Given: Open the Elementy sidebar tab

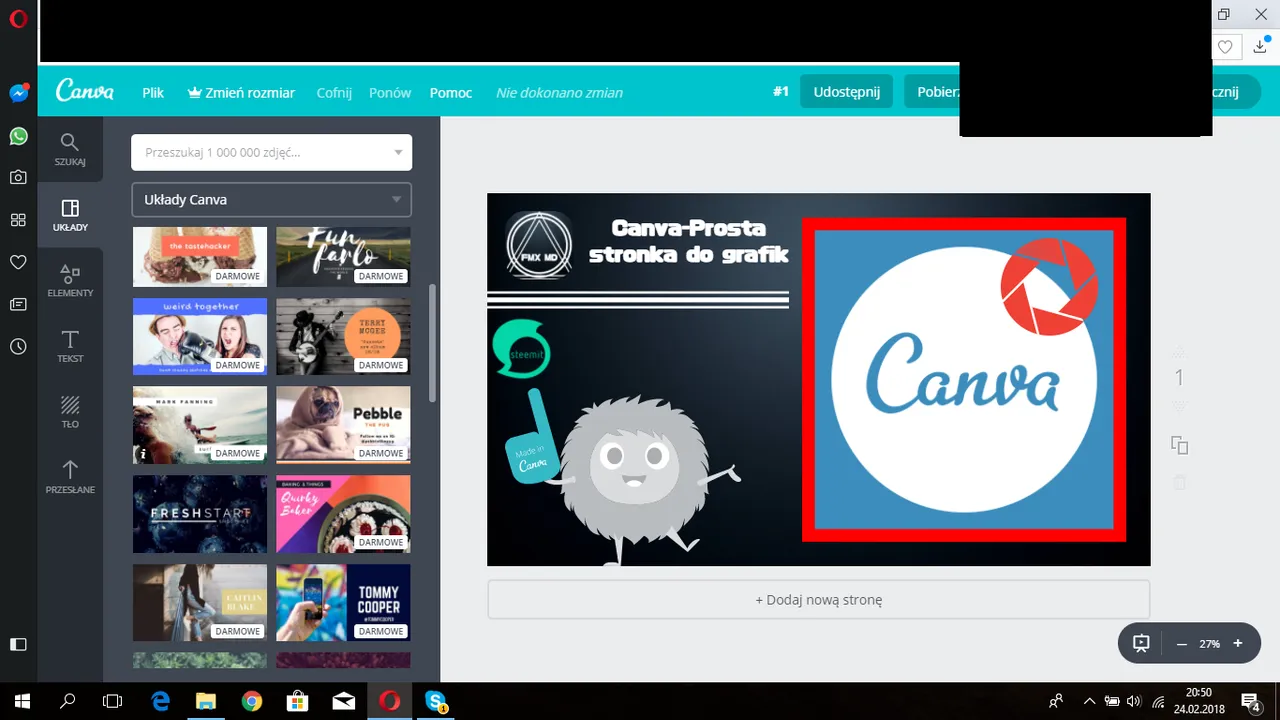Looking at the screenshot, I should [x=70, y=281].
